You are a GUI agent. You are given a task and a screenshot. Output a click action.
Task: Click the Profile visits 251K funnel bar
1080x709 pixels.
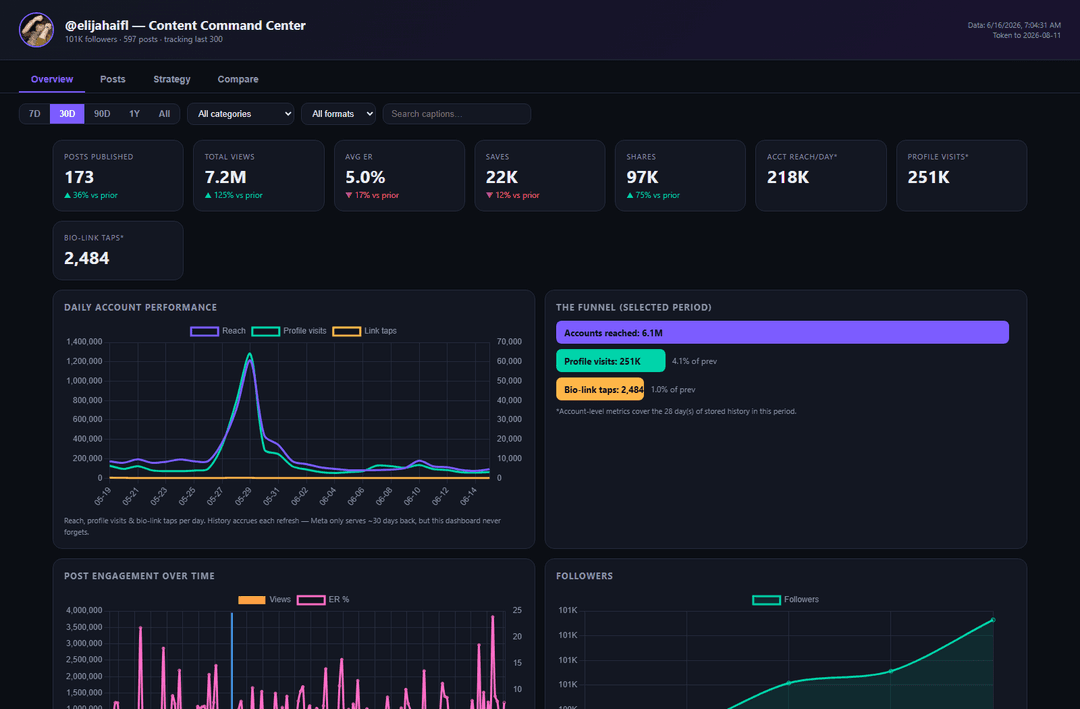click(610, 361)
